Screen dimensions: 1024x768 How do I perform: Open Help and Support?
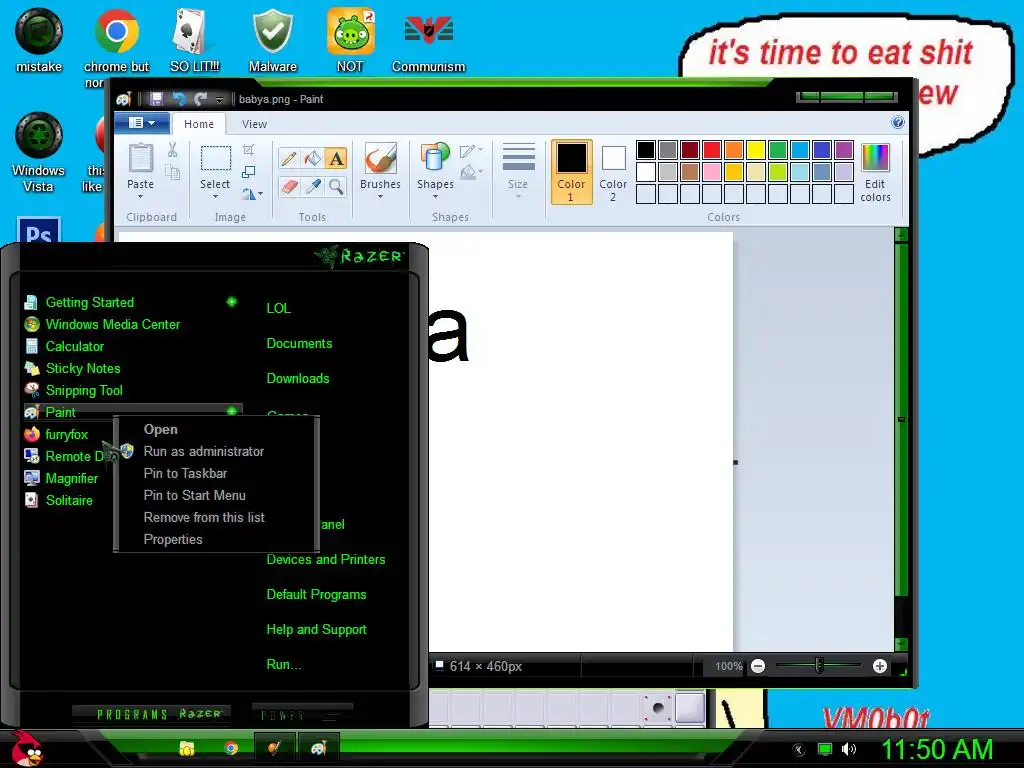coord(316,630)
